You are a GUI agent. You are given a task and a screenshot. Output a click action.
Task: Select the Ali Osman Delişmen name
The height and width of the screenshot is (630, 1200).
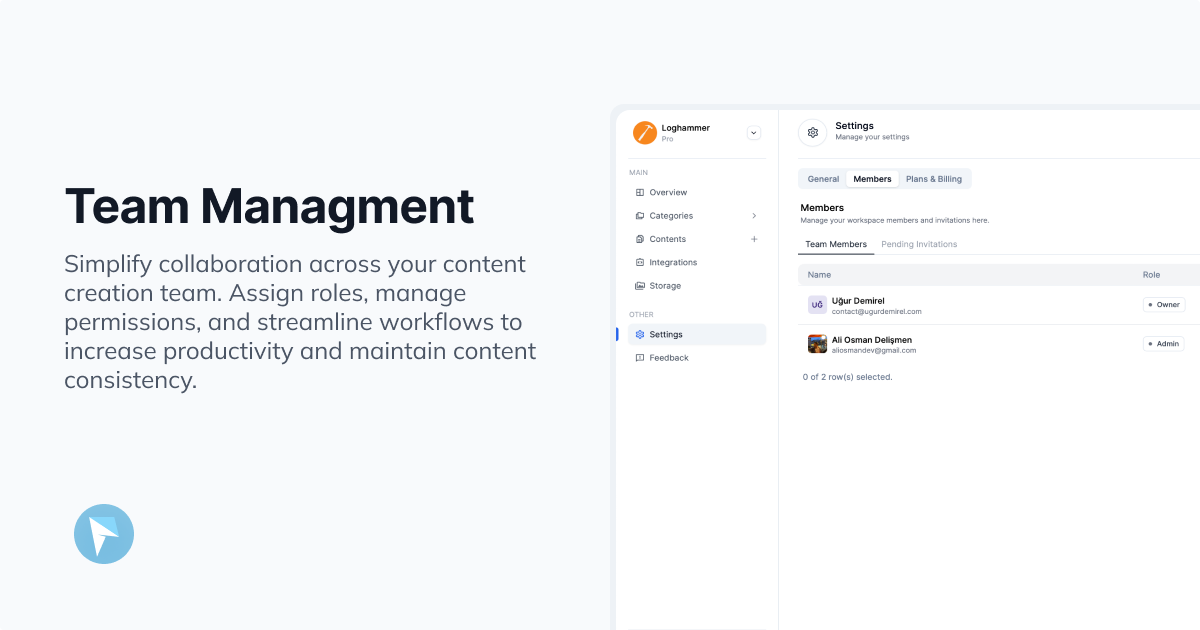point(872,340)
